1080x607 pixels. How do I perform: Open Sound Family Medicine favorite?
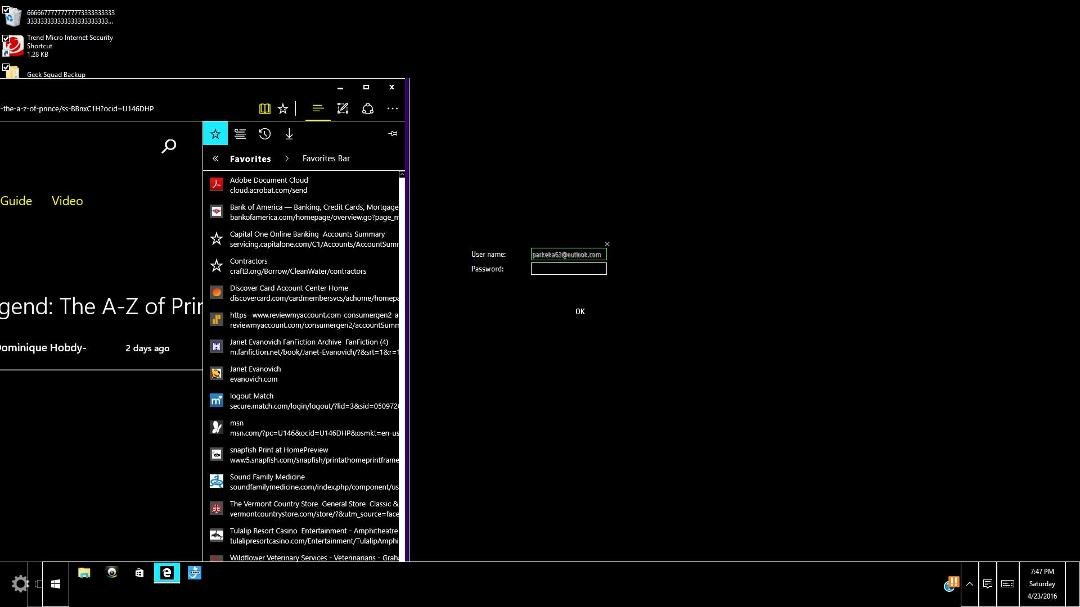[x=302, y=482]
